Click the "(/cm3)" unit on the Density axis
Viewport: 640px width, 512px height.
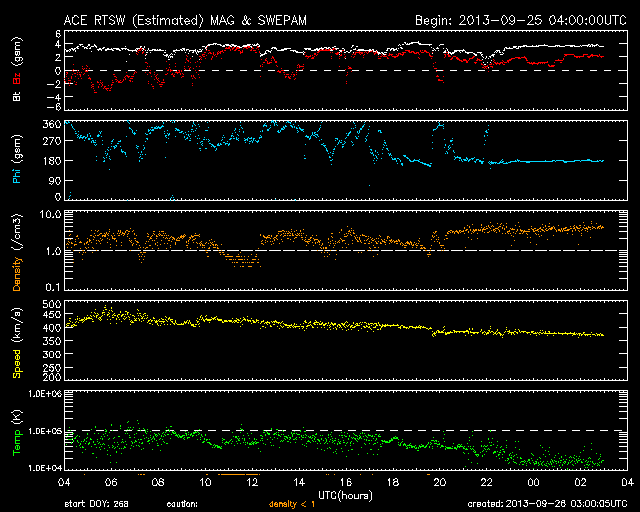click(17, 233)
